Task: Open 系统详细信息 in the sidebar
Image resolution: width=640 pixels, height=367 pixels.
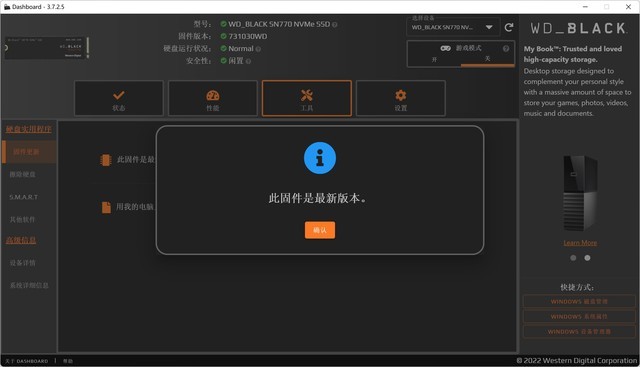Action: tap(29, 285)
